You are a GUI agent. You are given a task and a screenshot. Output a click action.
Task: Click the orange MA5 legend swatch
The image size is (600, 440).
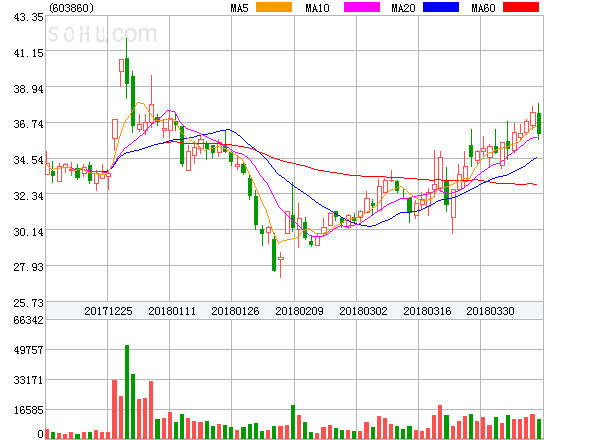pyautogui.click(x=274, y=7)
